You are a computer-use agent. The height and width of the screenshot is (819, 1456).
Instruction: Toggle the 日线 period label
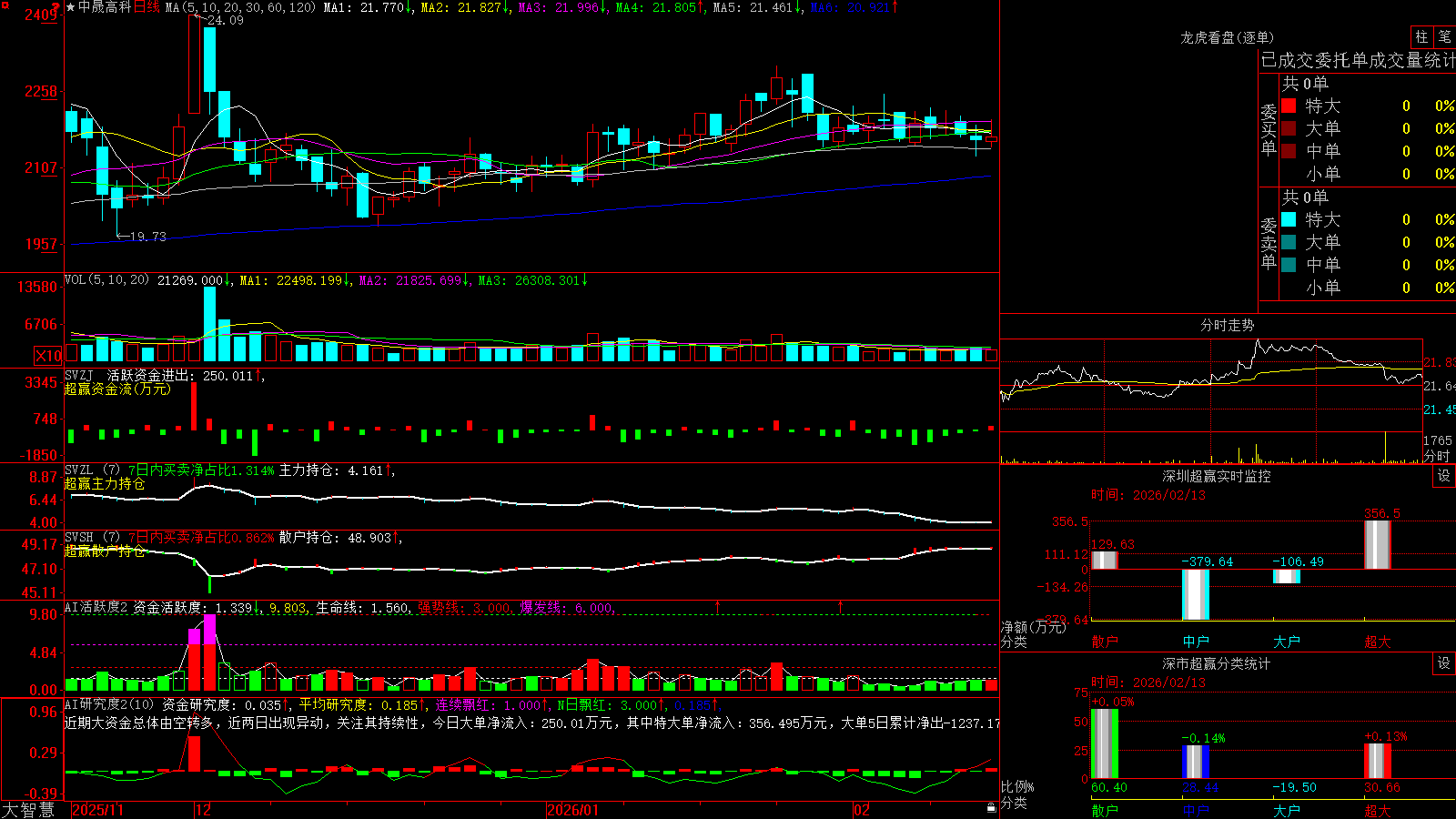point(147,7)
